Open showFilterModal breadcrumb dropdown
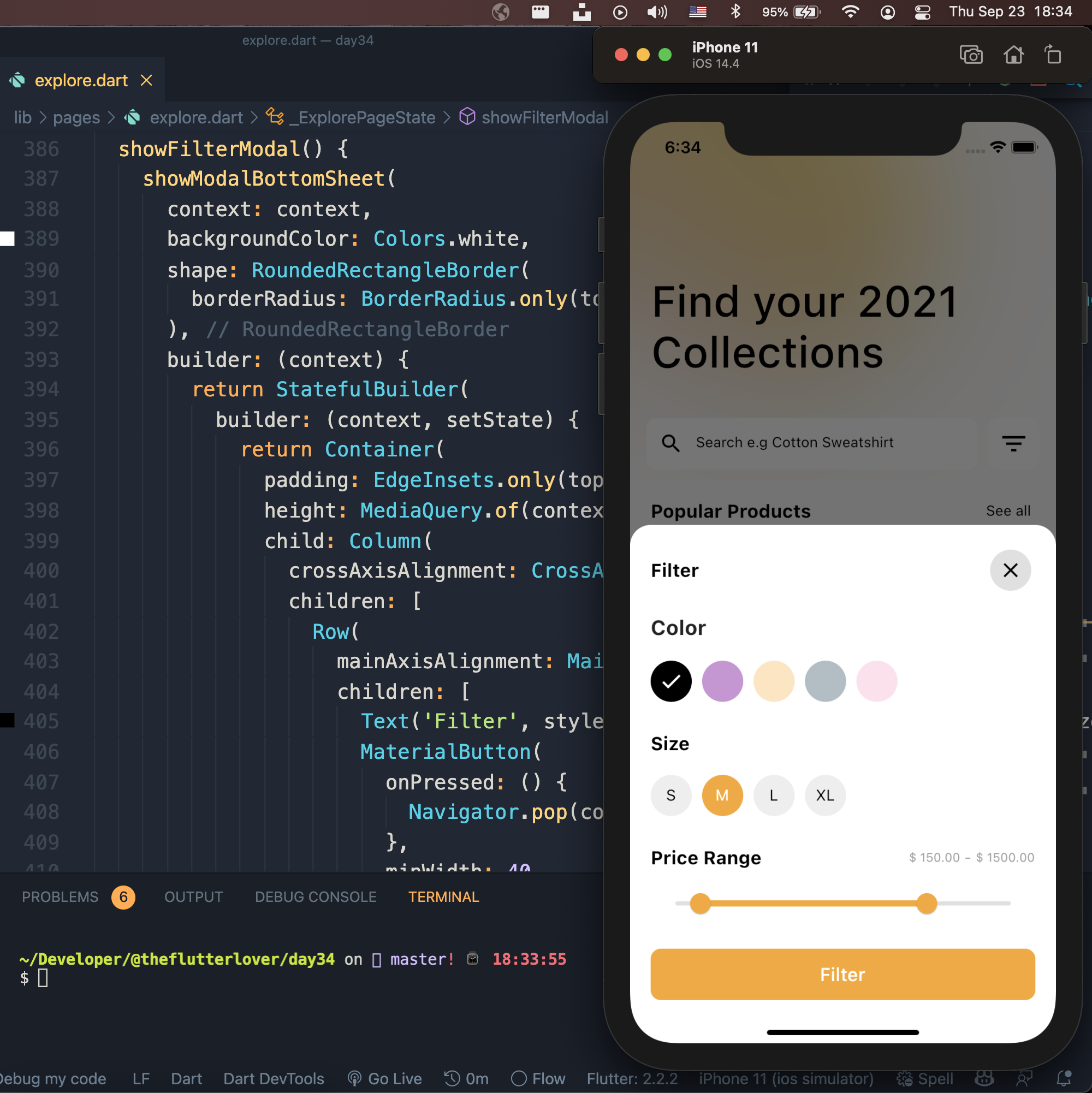The image size is (1092, 1093). (544, 117)
